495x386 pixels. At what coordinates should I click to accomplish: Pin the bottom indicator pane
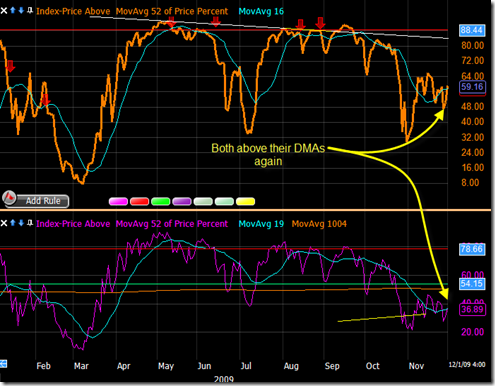click(x=30, y=223)
